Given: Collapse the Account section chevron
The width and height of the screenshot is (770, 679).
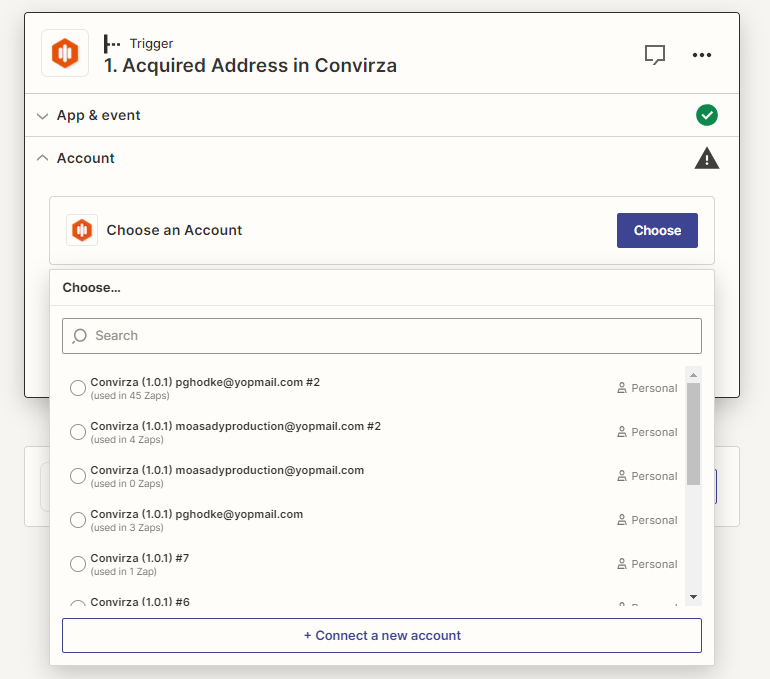Looking at the screenshot, I should (x=43, y=158).
